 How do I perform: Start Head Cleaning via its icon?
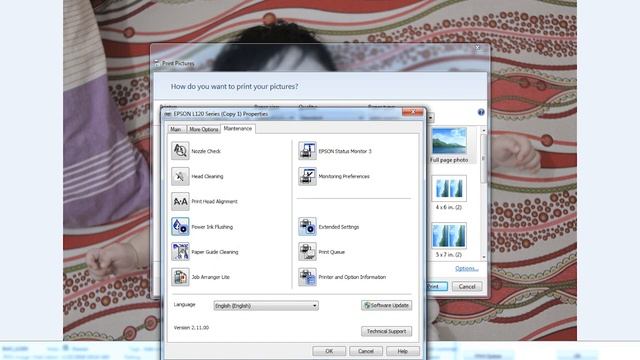pyautogui.click(x=180, y=176)
